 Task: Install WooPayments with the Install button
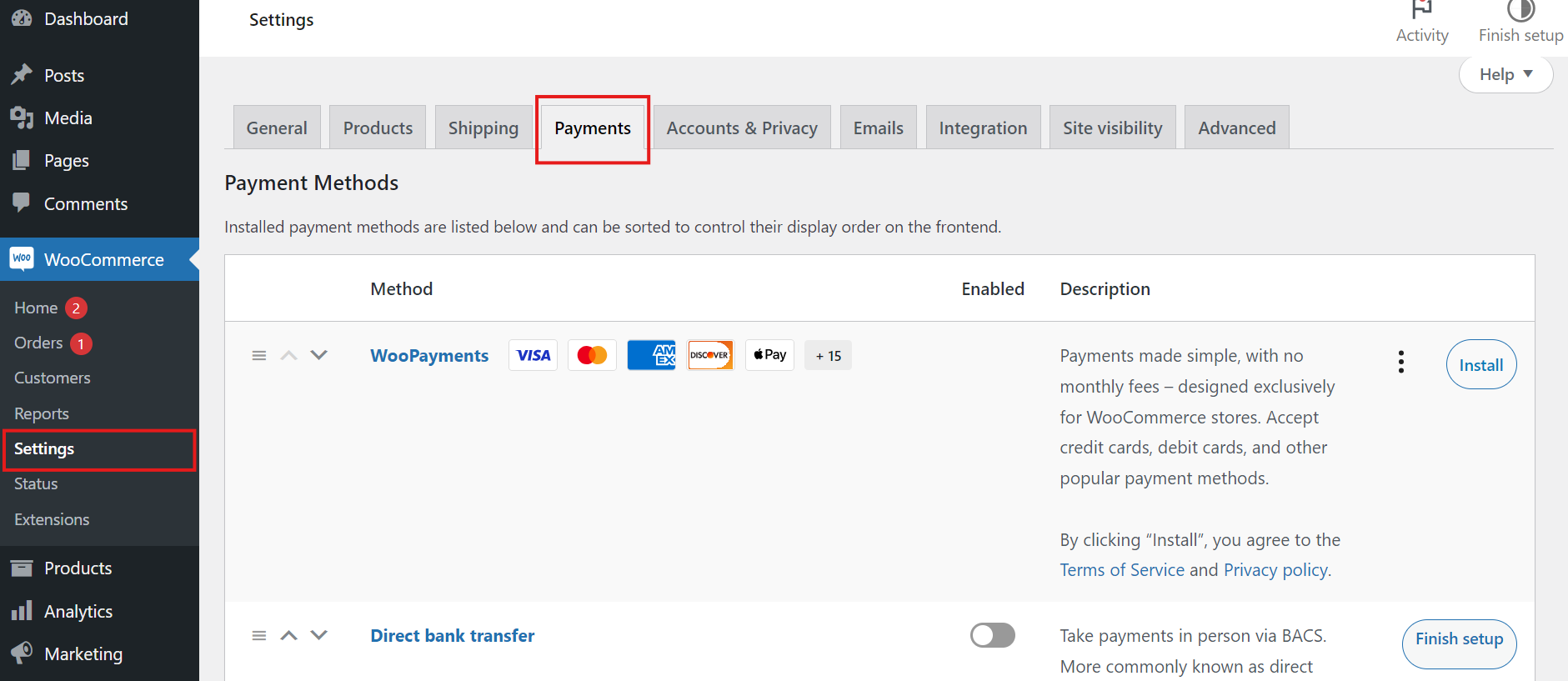(x=1481, y=364)
